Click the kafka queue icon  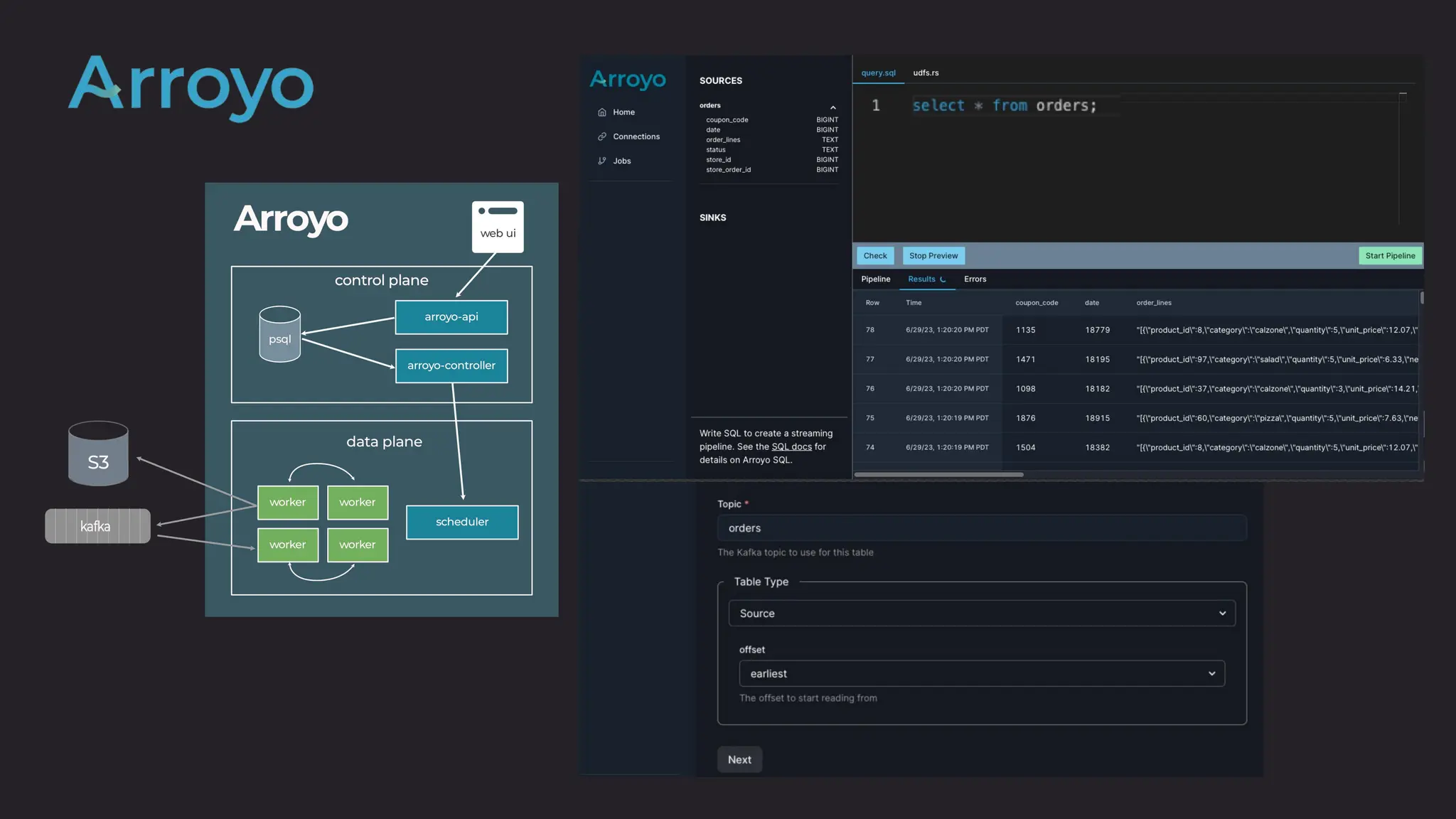coord(97,526)
